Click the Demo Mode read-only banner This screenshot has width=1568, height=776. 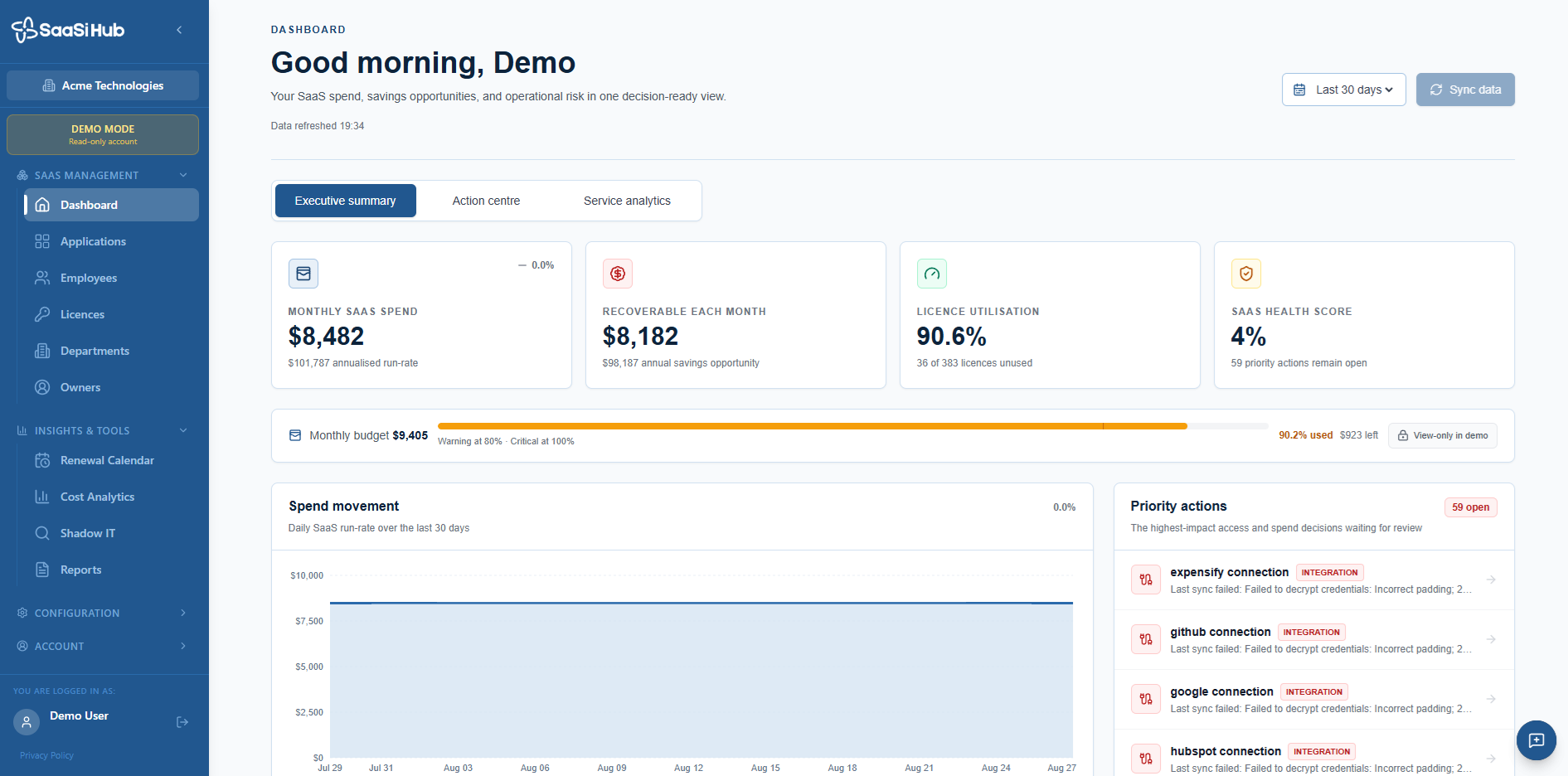pyautogui.click(x=103, y=134)
